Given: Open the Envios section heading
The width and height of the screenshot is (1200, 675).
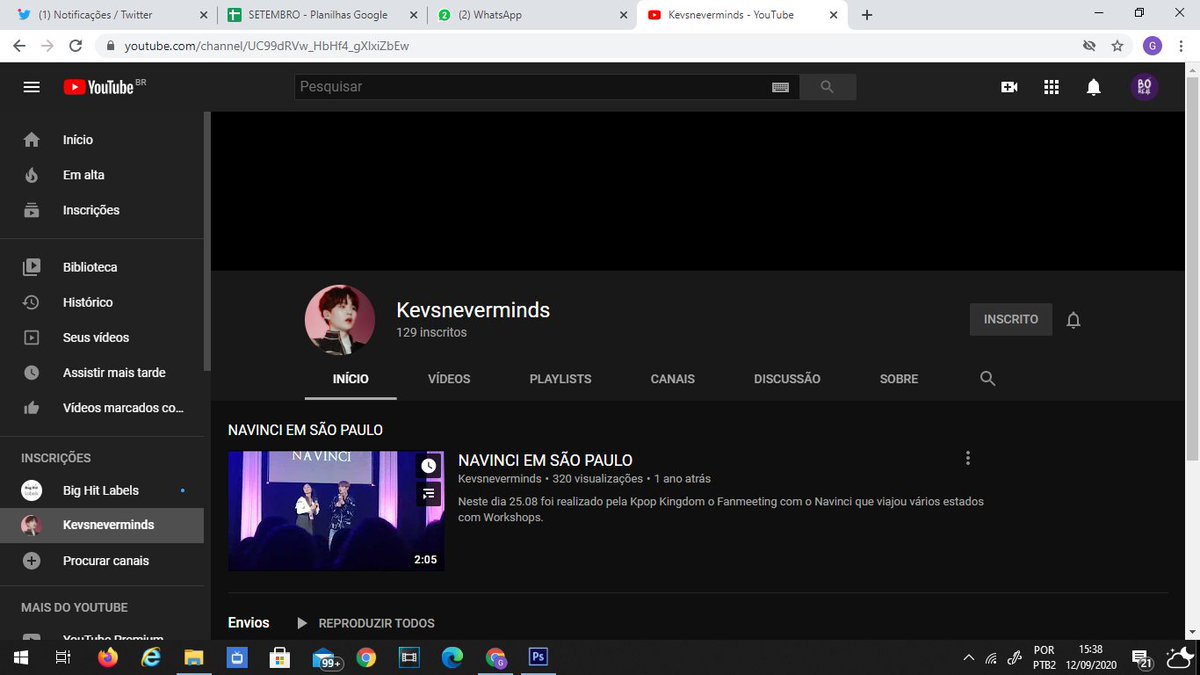Looking at the screenshot, I should point(249,623).
